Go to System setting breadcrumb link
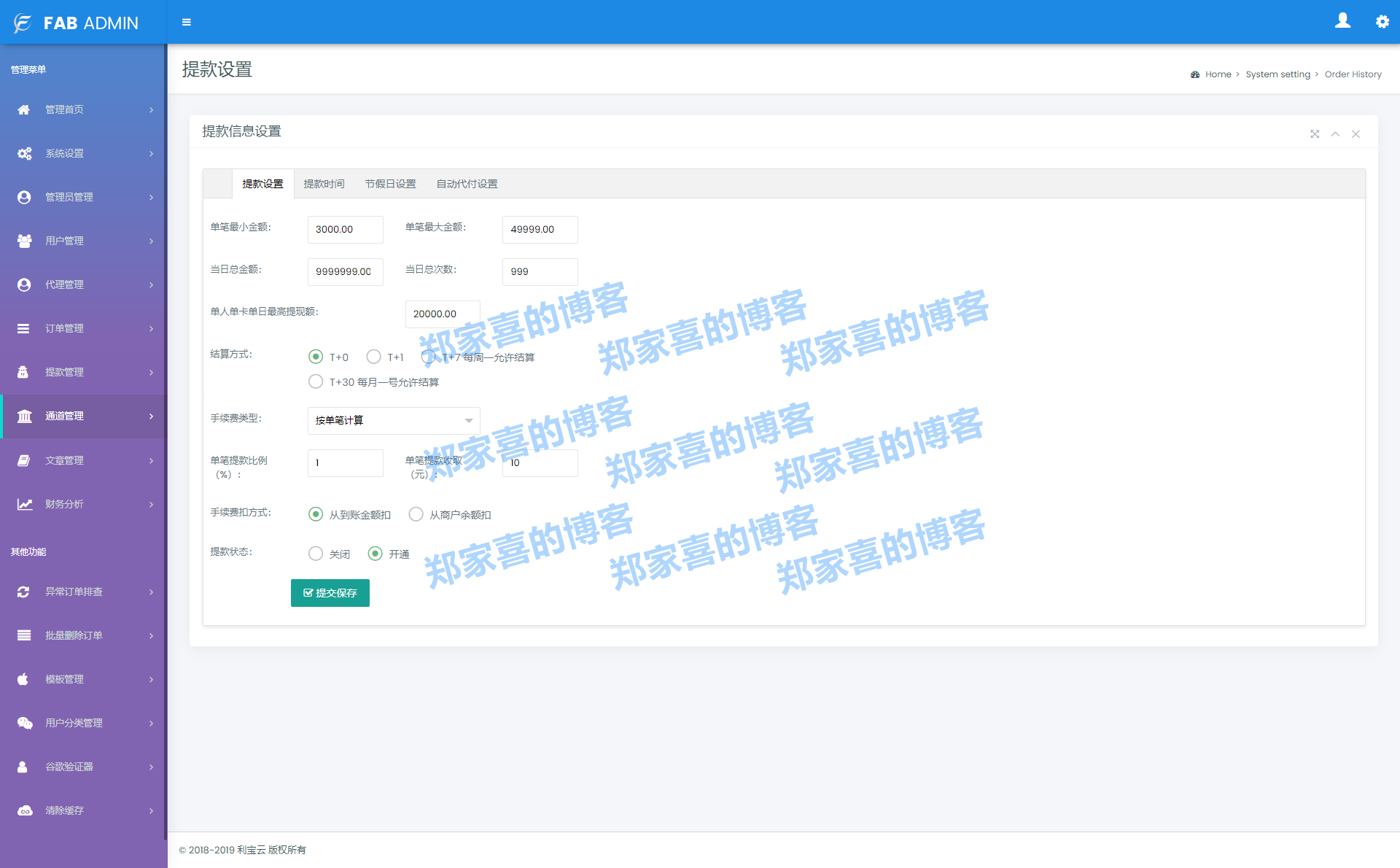Screen dimensions: 1400x868 1277,74
